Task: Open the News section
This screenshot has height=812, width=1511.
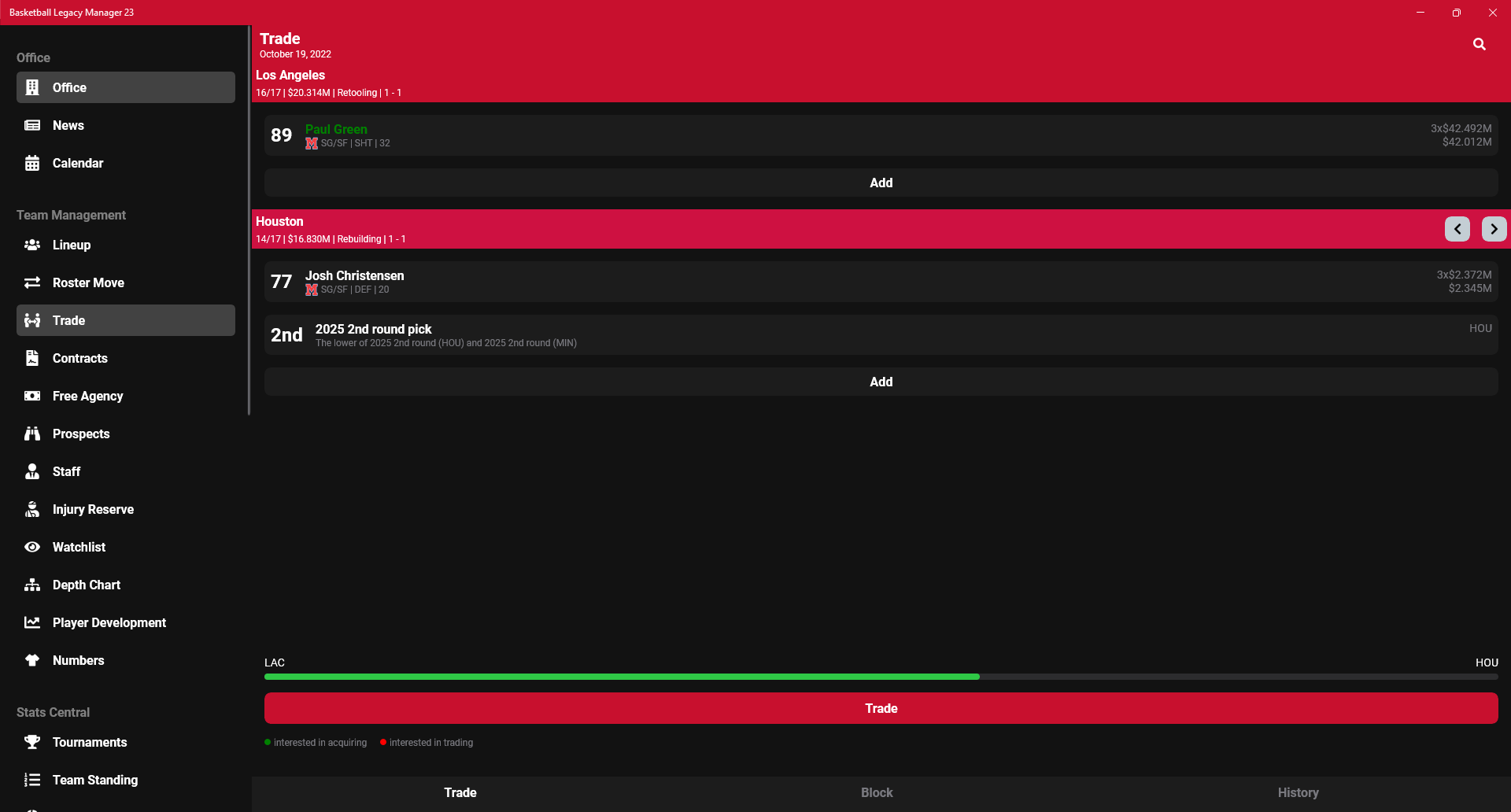Action: (x=126, y=125)
